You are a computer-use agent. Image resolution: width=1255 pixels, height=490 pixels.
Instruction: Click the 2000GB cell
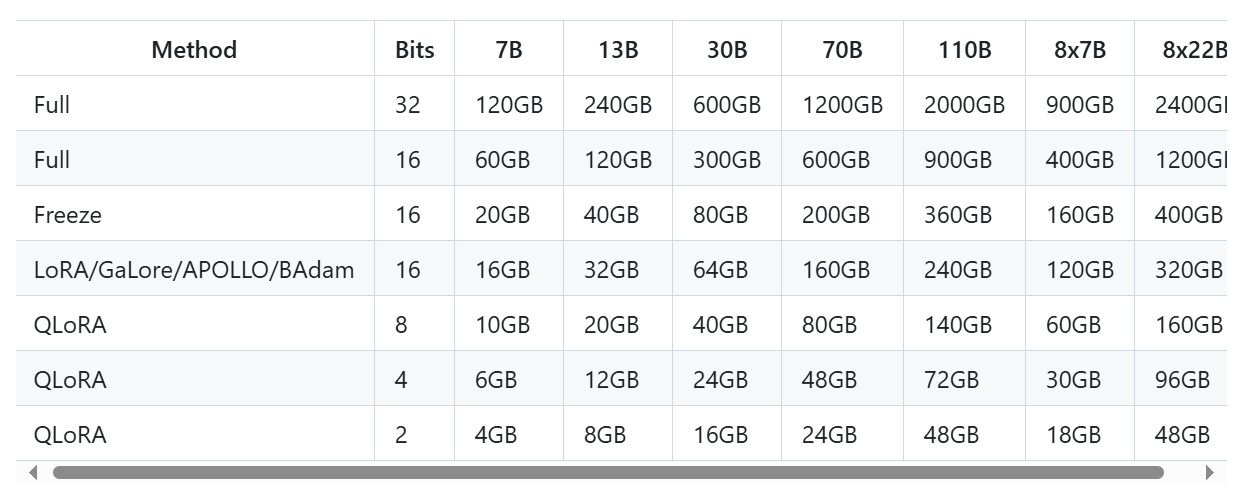click(x=964, y=104)
